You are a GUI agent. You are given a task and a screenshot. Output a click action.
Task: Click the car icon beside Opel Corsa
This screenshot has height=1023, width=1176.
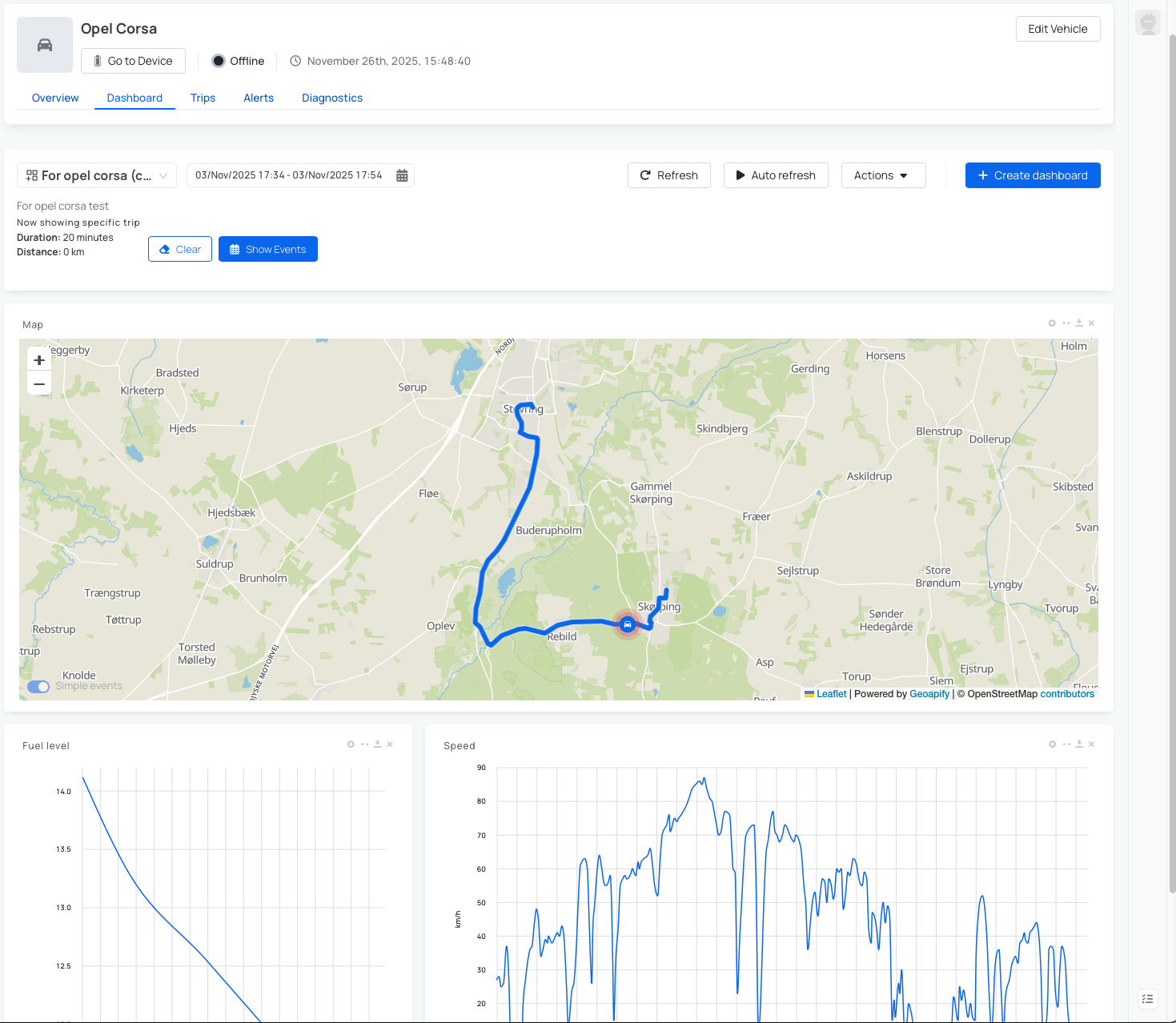(x=44, y=44)
